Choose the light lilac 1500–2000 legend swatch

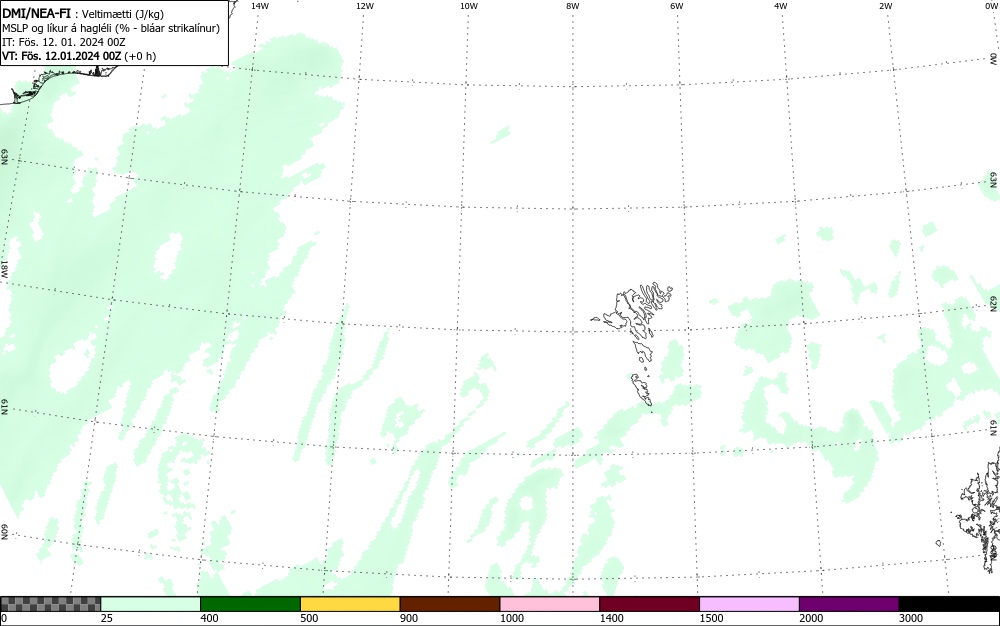tap(749, 604)
